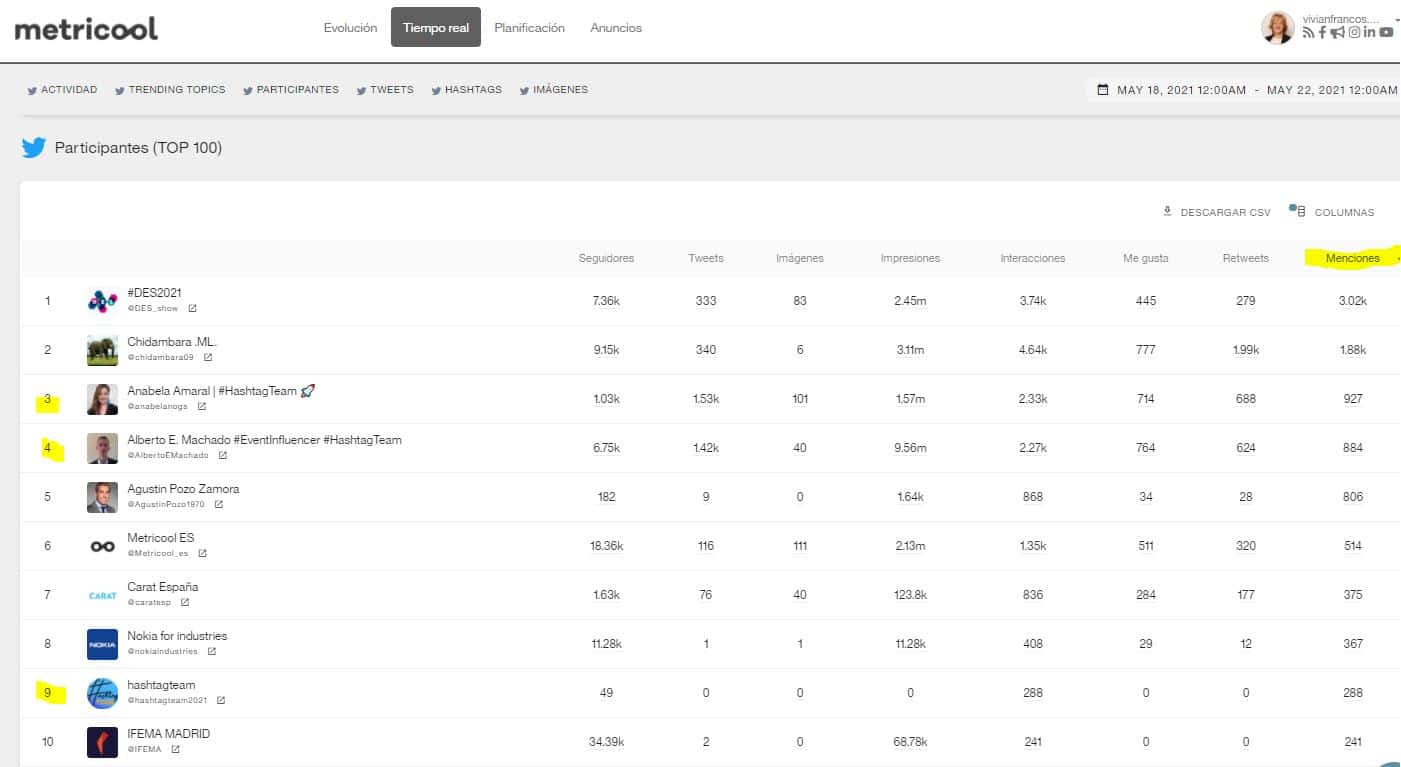Open external link icon beside @DES_show
Image resolution: width=1401 pixels, height=767 pixels.
click(192, 308)
